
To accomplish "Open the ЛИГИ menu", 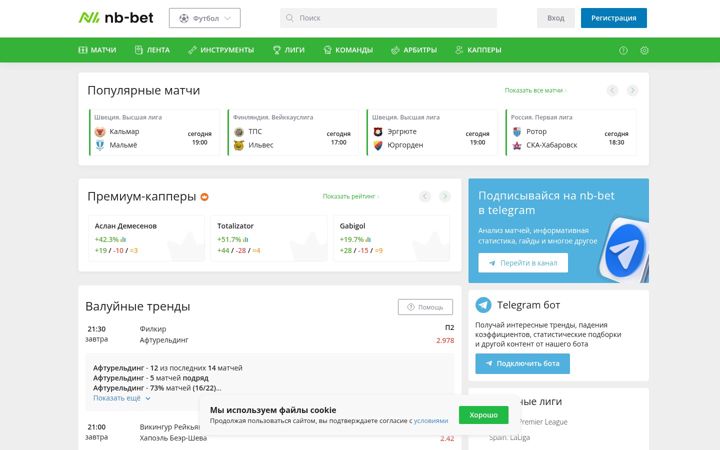I will pos(288,50).
